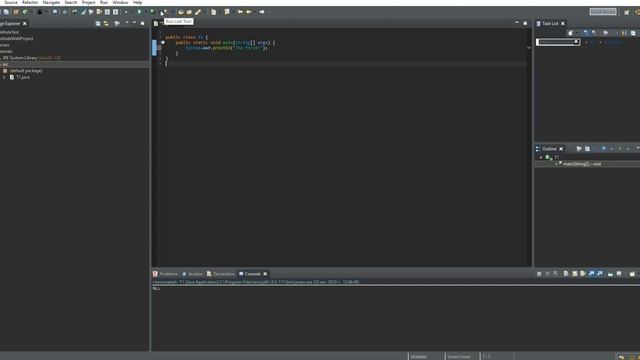The width and height of the screenshot is (640, 360).
Task: Click the Back navigation arrow in toolbar
Action: [x=249, y=12]
